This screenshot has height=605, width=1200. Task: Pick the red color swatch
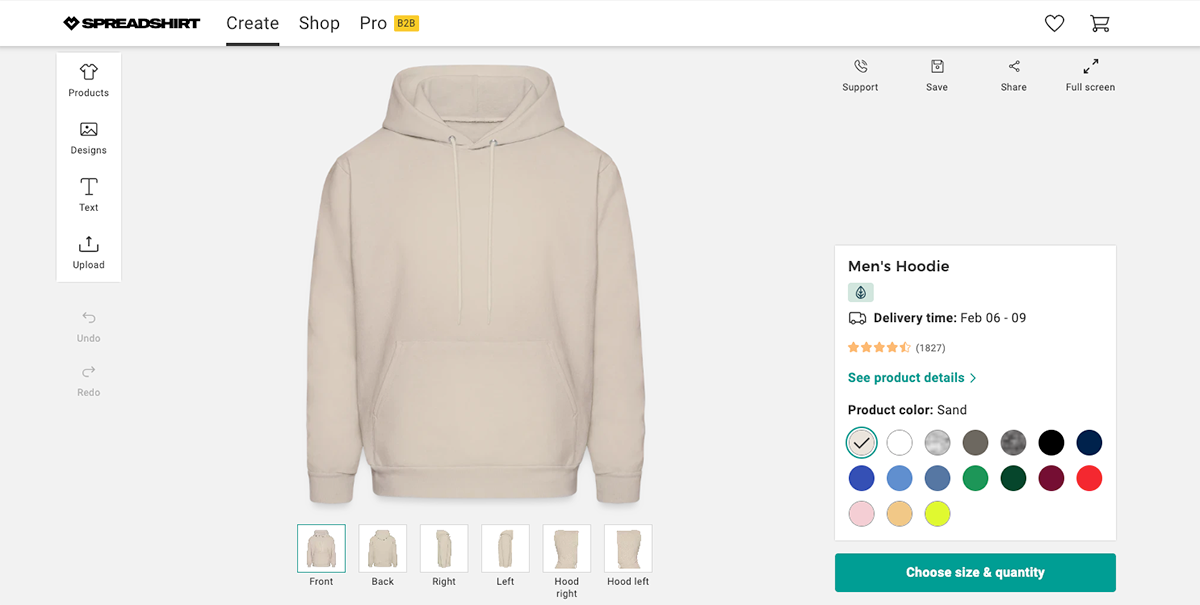pyautogui.click(x=1089, y=478)
